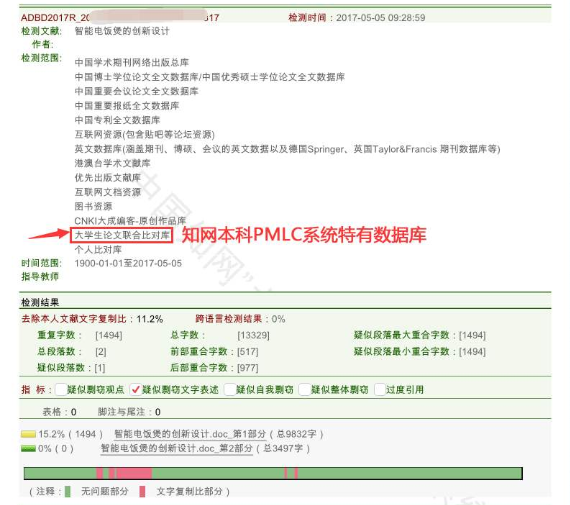Screen dimensions: 570x505
Task: Click the wide red segment in the similarity bar
Action: tap(134, 473)
